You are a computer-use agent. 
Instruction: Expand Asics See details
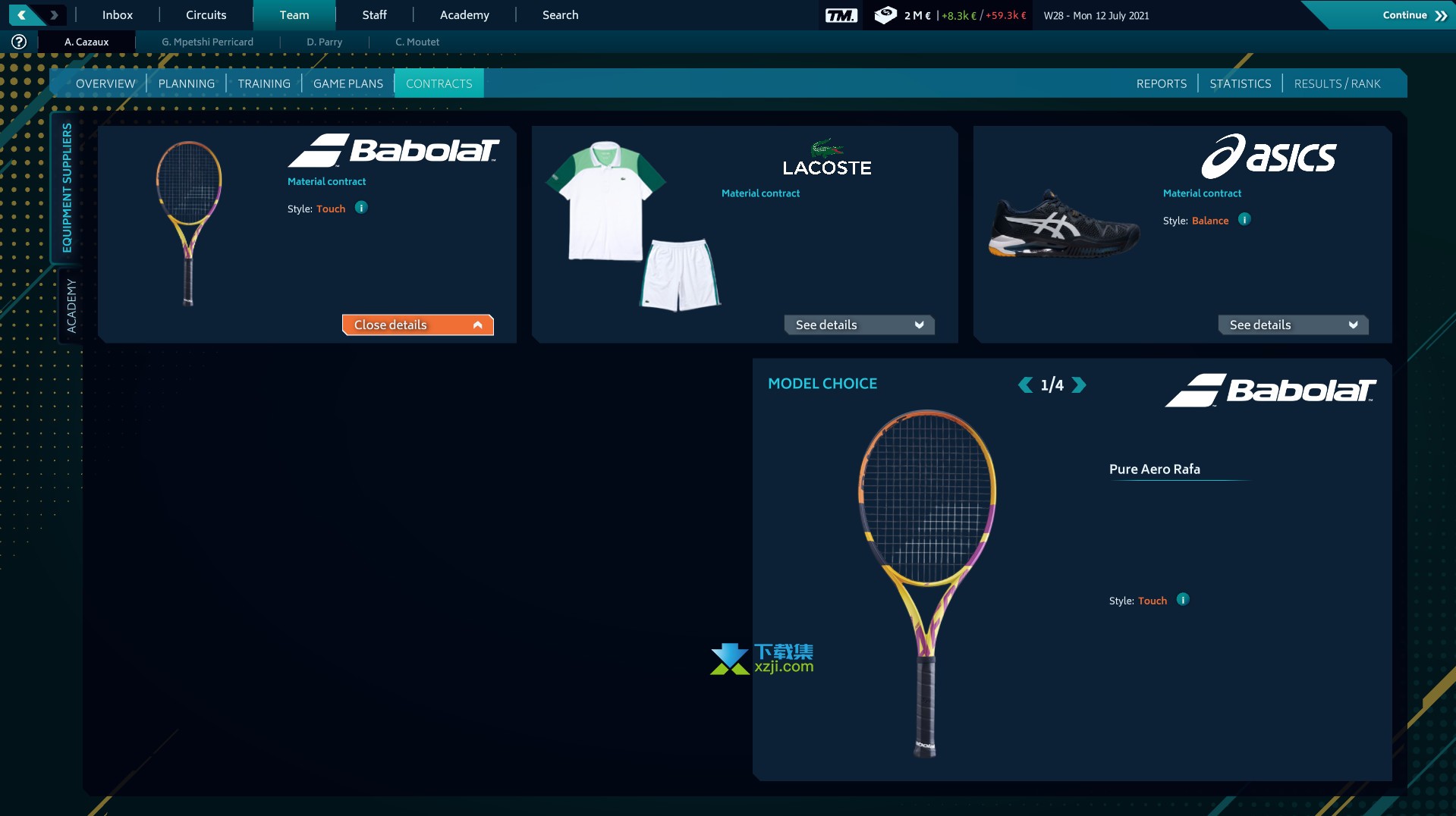(1294, 325)
